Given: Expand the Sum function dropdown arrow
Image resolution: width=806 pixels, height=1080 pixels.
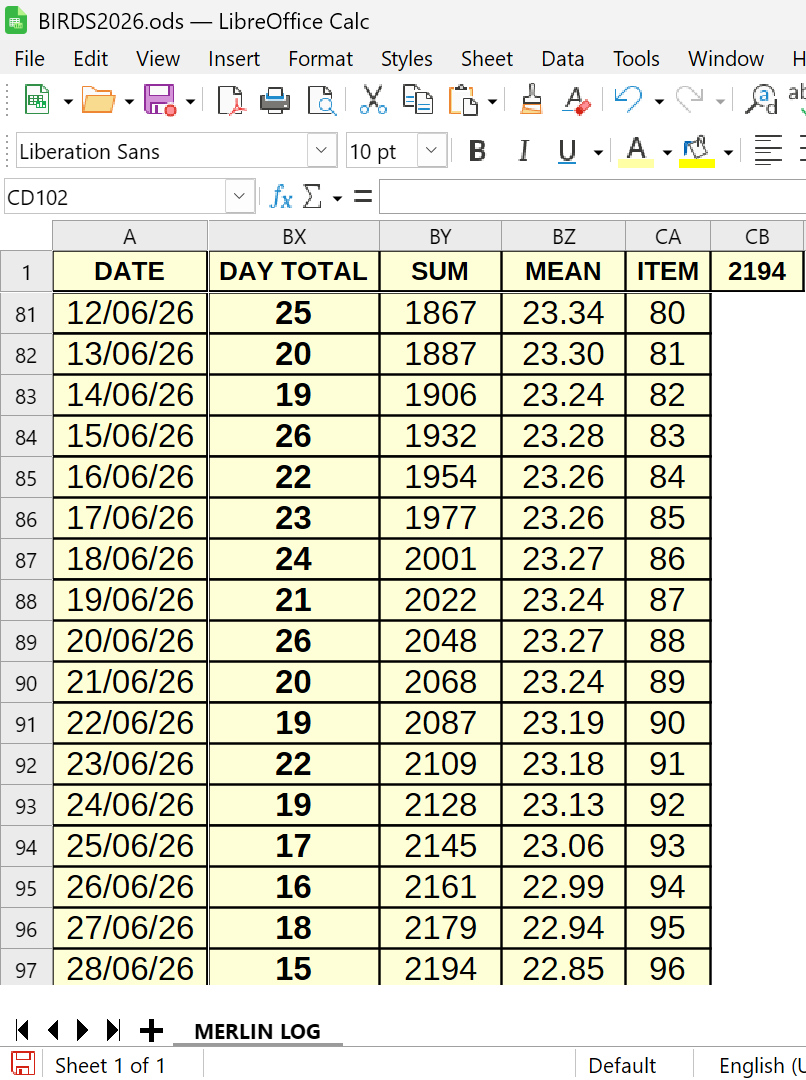Looking at the screenshot, I should click(x=337, y=198).
